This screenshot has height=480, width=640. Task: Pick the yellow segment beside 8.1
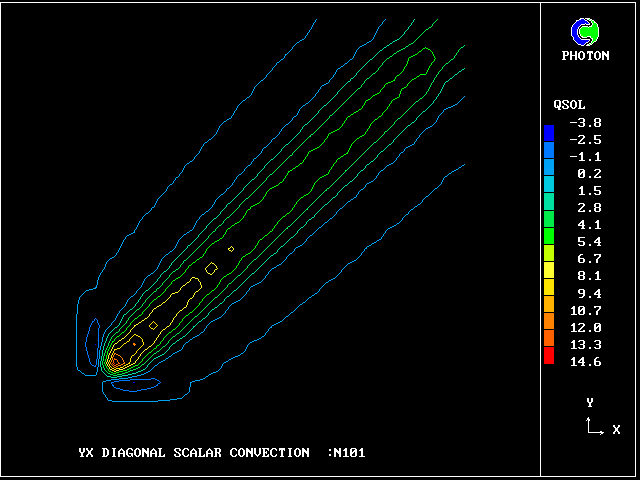(549, 276)
